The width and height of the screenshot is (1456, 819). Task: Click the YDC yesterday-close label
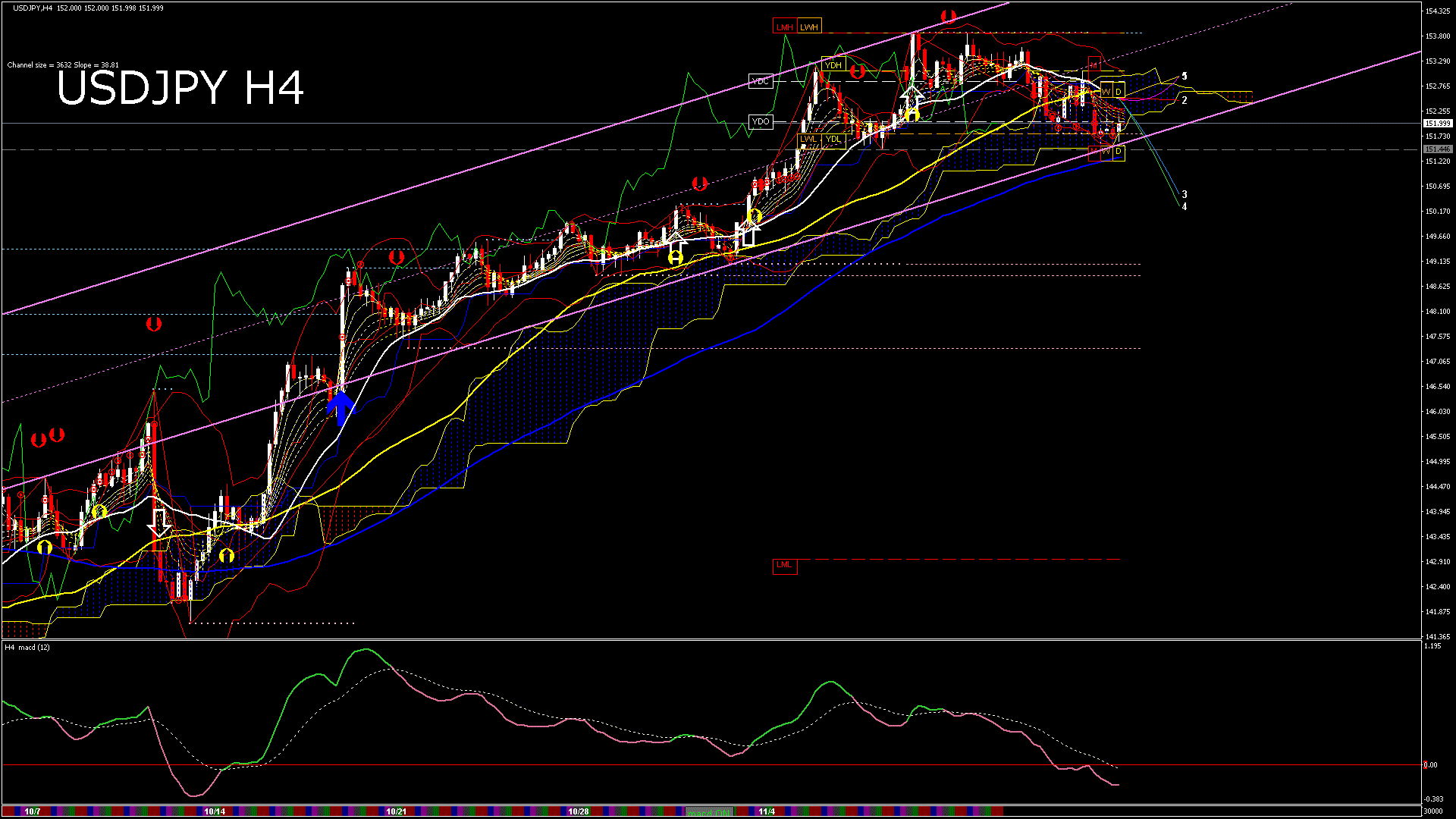pos(760,81)
